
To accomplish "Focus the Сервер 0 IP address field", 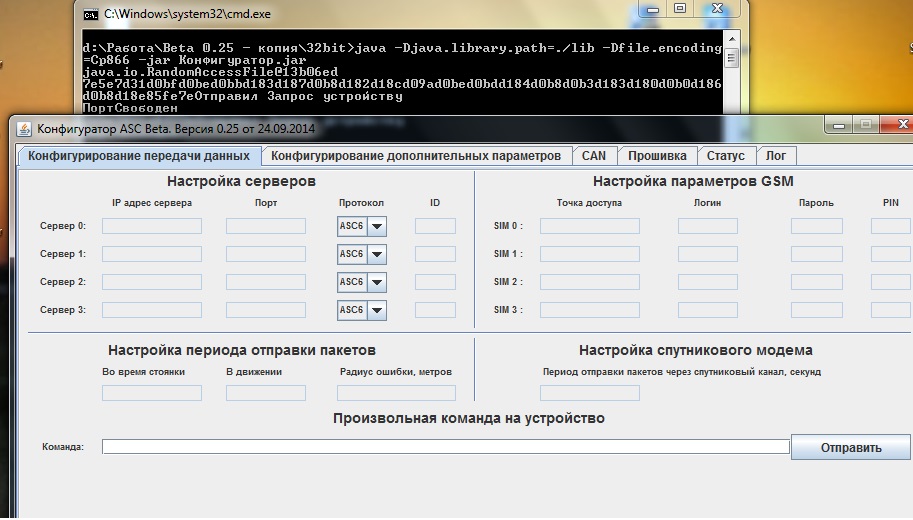I will [x=152, y=226].
